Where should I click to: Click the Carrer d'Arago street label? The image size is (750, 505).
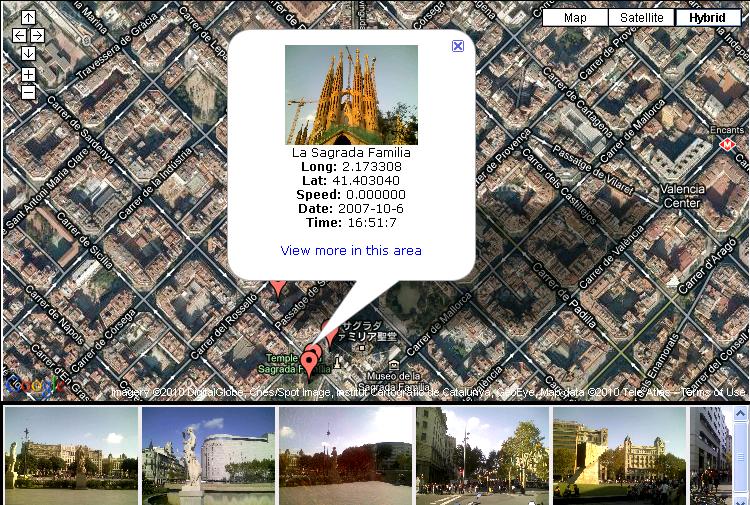(x=706, y=266)
